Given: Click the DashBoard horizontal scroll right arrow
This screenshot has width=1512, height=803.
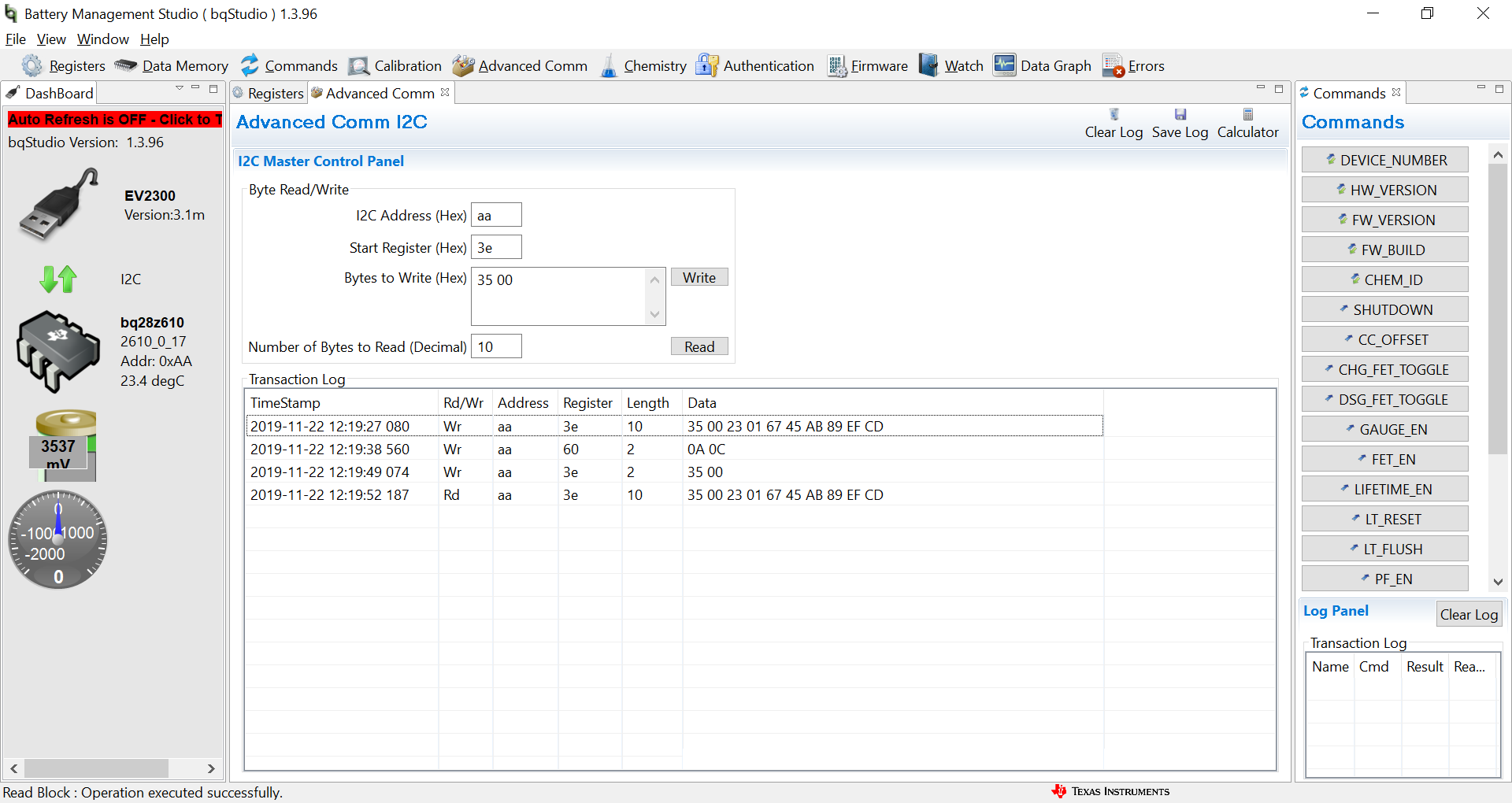Looking at the screenshot, I should point(211,768).
